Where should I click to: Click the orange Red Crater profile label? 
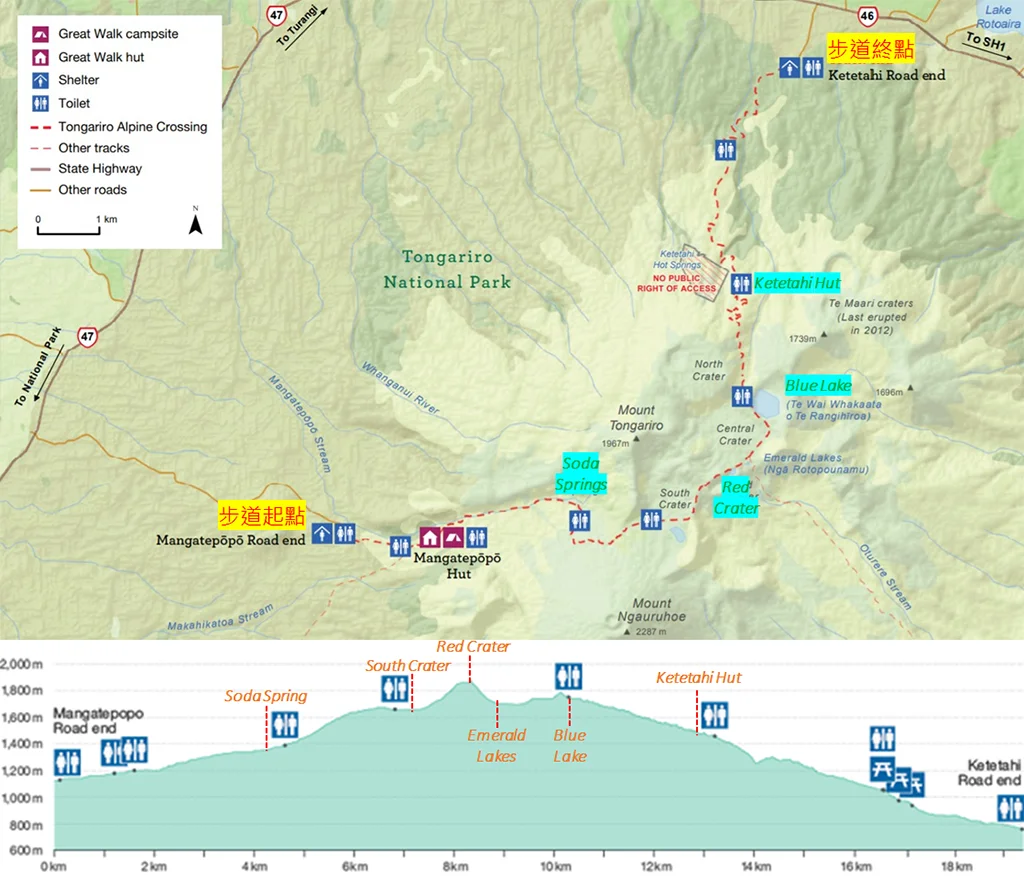[x=473, y=646]
